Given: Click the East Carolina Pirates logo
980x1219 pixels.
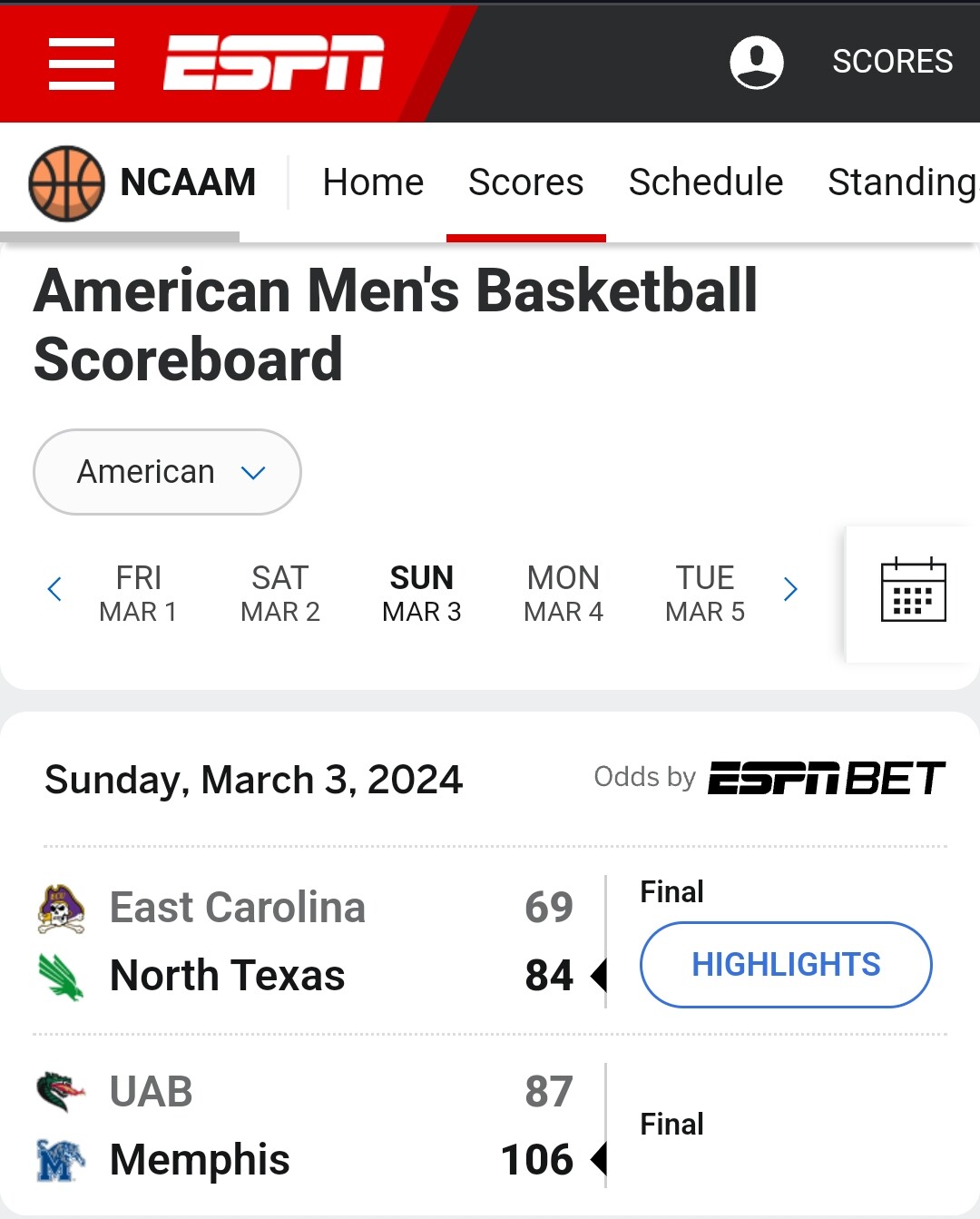Looking at the screenshot, I should pos(61,909).
